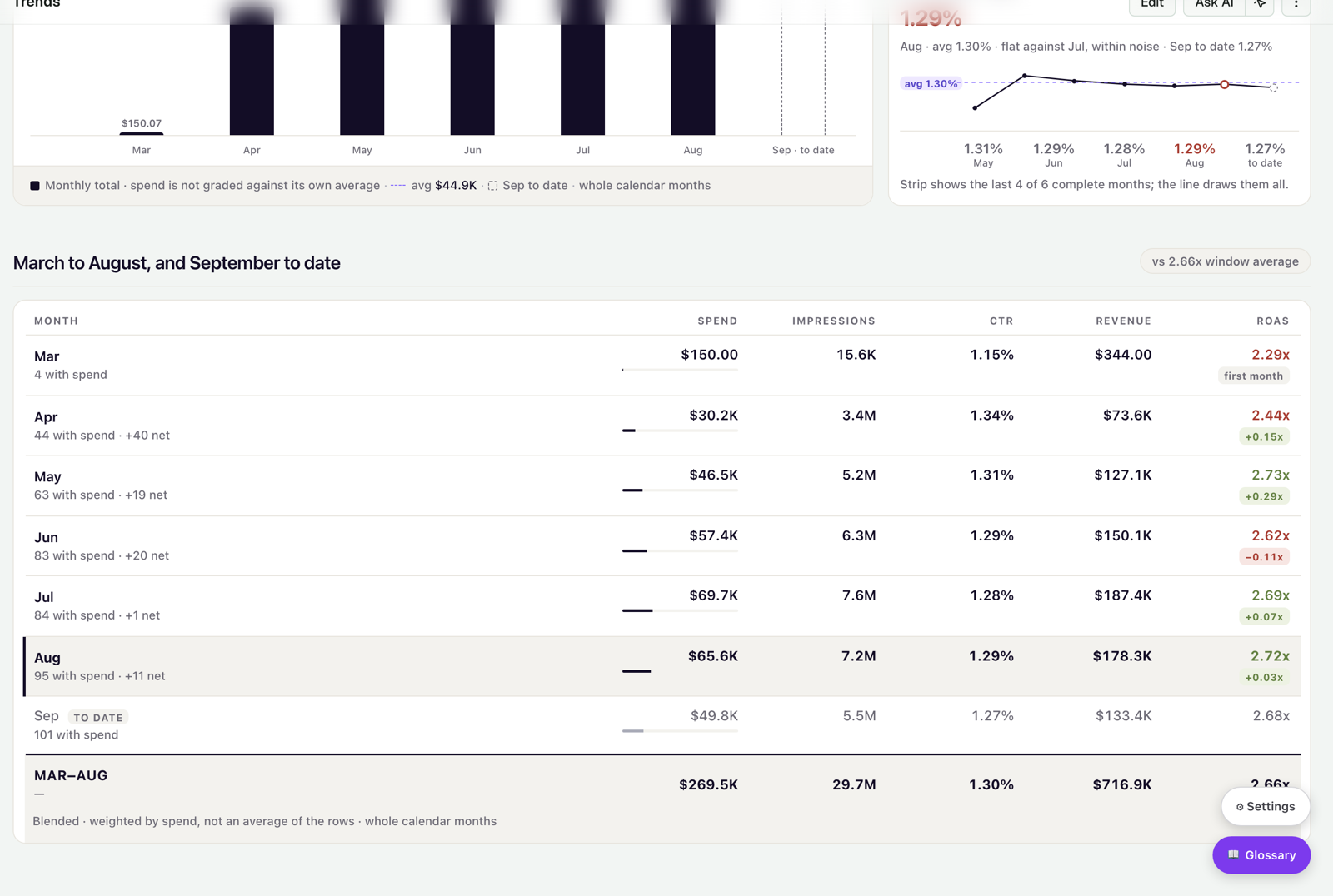This screenshot has width=1333, height=896.
Task: Click the 'first month' badge
Action: [1253, 376]
